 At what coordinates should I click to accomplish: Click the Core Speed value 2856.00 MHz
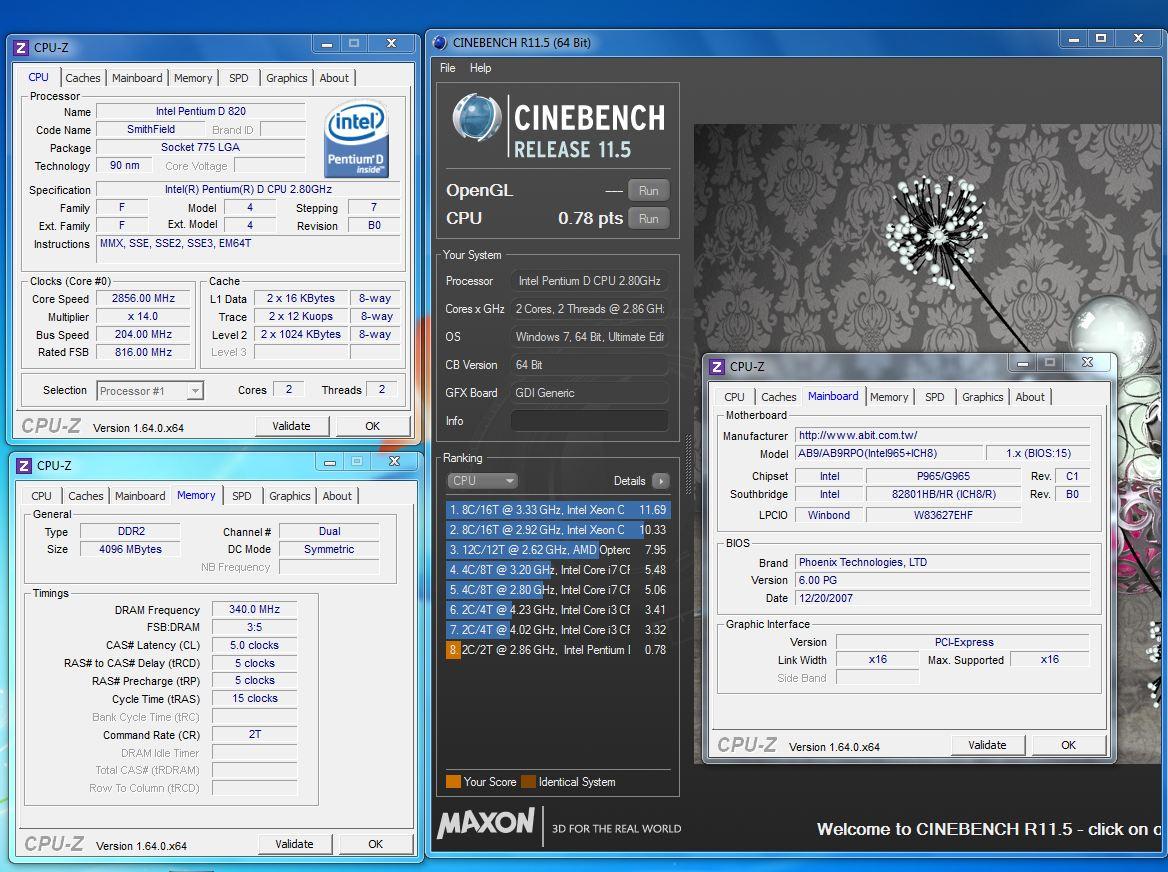pos(143,299)
